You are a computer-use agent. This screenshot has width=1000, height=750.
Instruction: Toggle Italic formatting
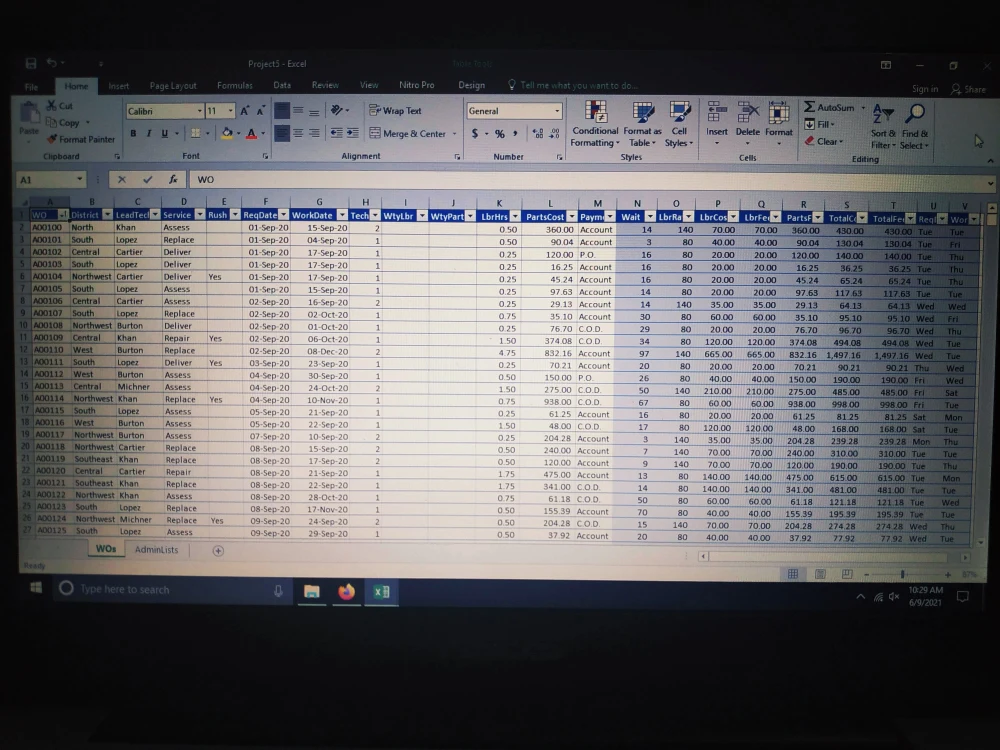pyautogui.click(x=149, y=133)
